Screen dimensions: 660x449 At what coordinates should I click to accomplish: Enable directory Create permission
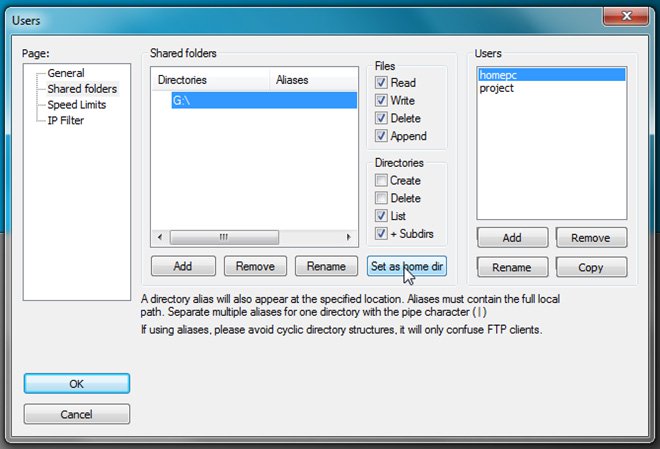click(381, 181)
